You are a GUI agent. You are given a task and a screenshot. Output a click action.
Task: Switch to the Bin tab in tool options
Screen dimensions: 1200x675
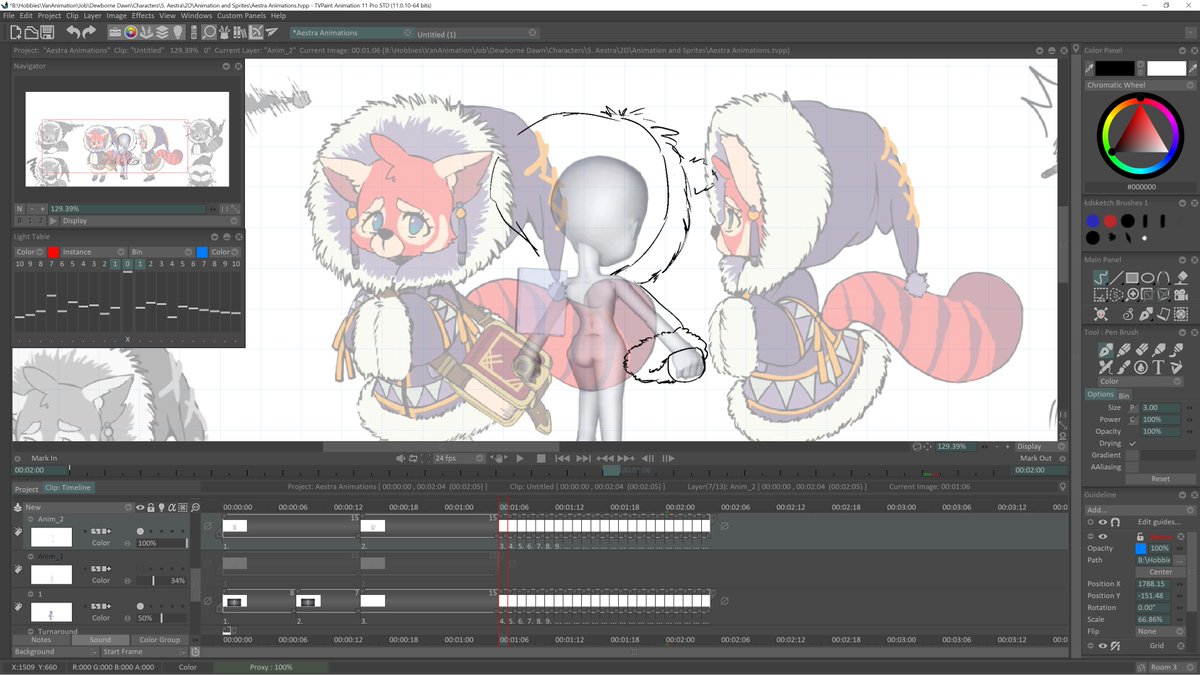[1124, 395]
